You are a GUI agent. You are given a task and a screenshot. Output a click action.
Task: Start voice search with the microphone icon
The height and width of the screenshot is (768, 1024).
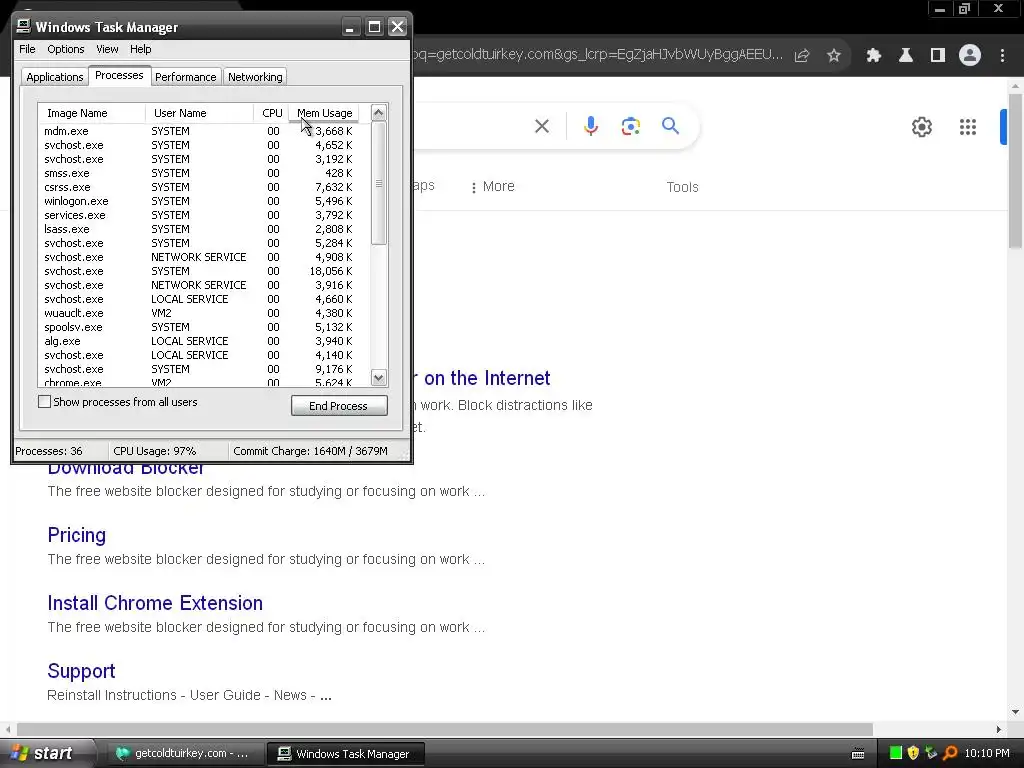pyautogui.click(x=591, y=126)
